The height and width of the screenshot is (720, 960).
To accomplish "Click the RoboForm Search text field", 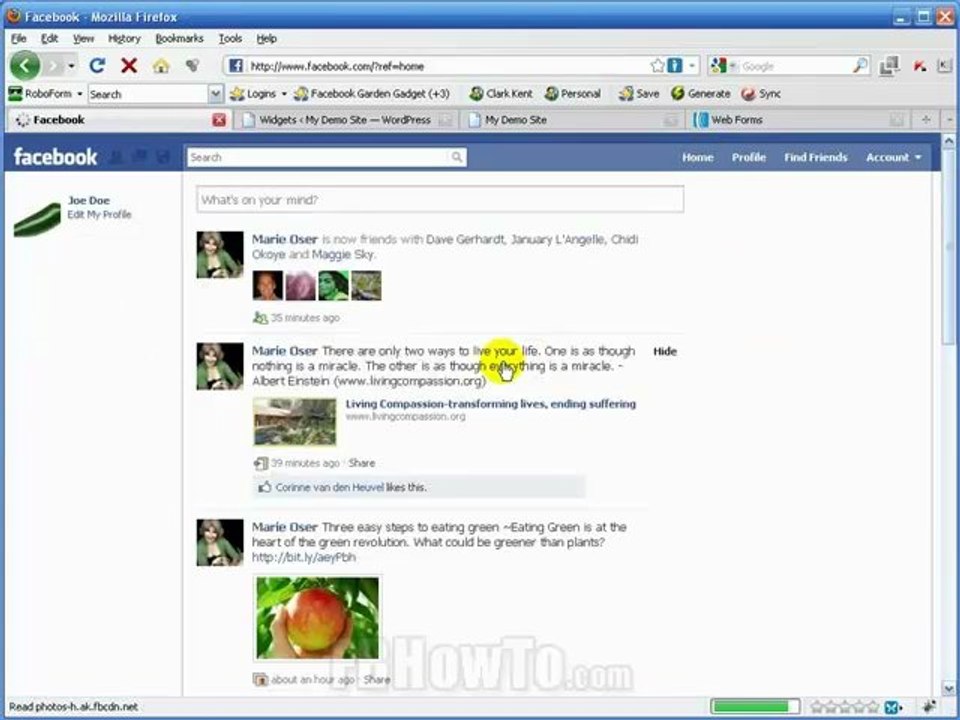I will (x=148, y=94).
